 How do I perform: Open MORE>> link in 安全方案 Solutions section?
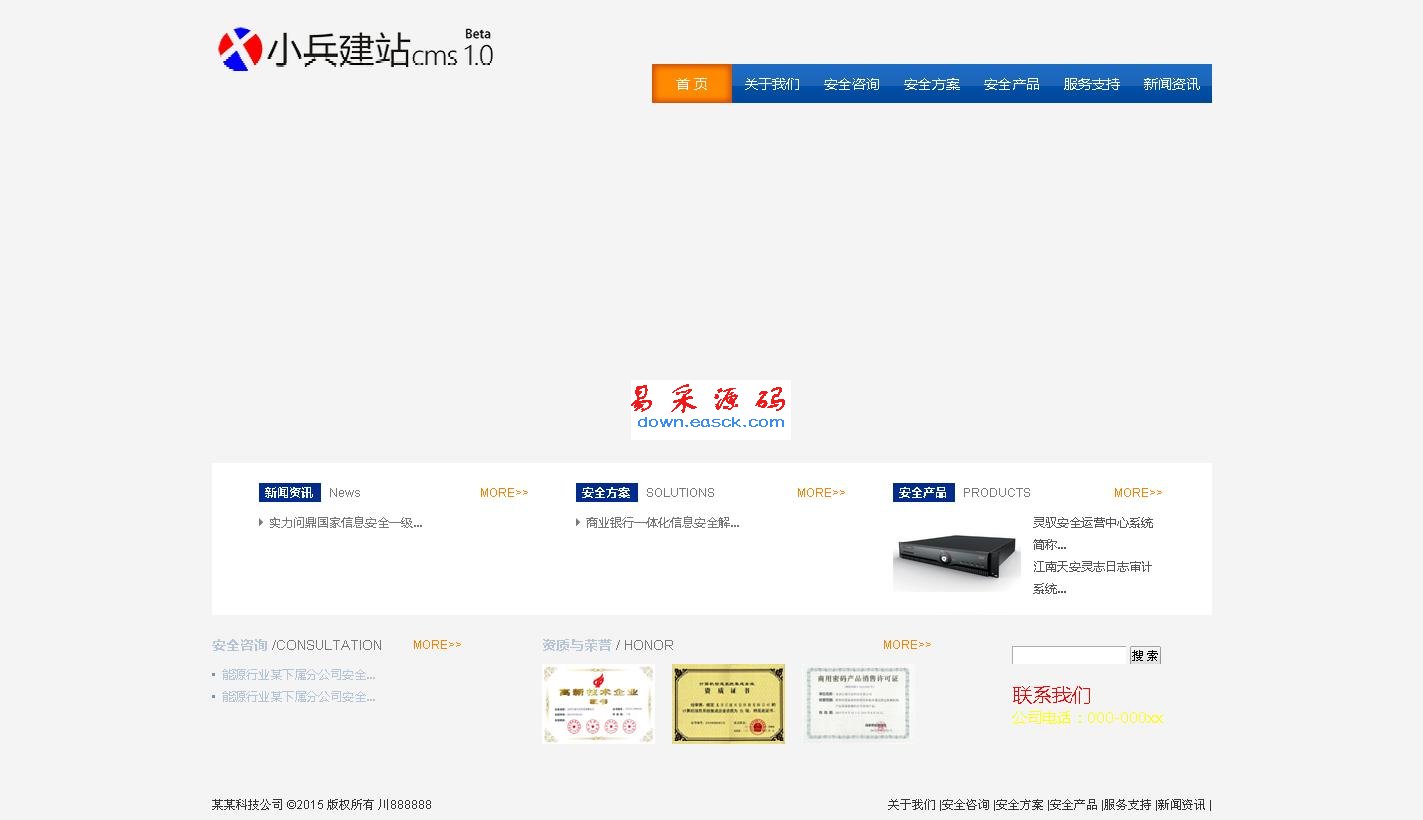coord(820,493)
